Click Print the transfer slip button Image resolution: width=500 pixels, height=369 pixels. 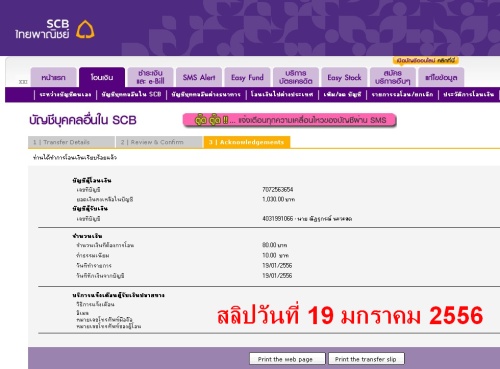tap(366, 359)
